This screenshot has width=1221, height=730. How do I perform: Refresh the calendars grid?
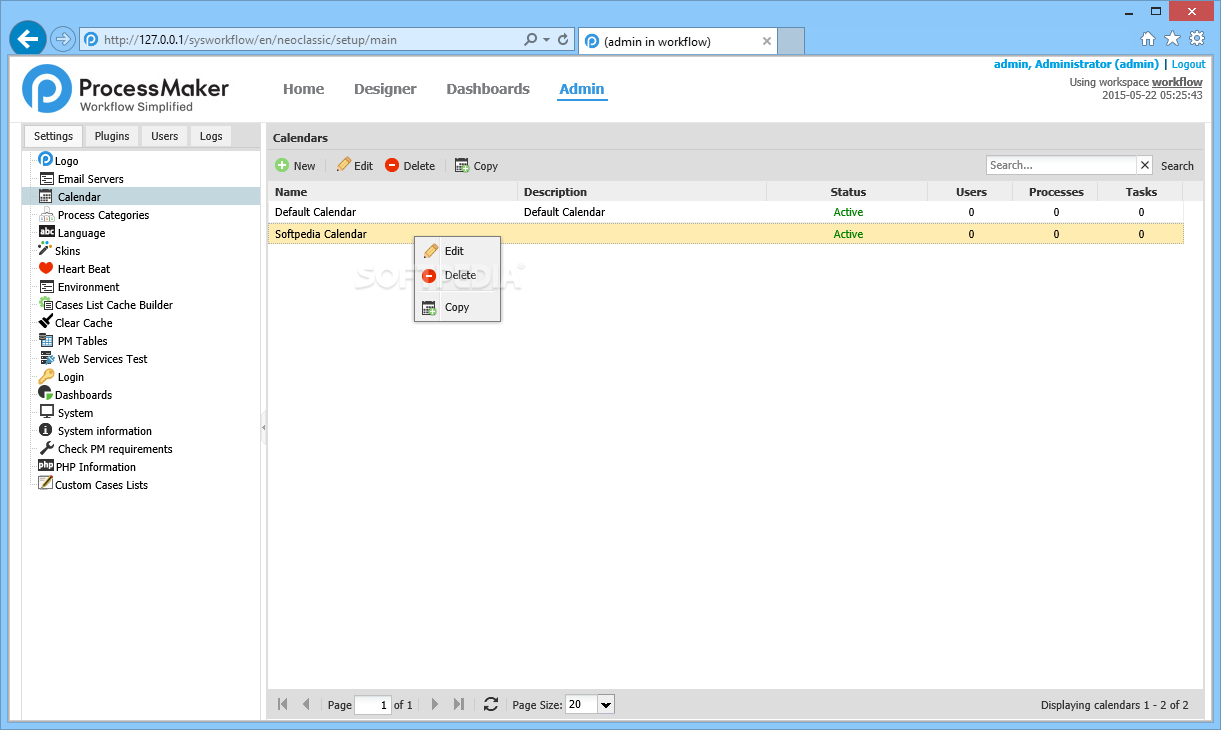coord(490,704)
